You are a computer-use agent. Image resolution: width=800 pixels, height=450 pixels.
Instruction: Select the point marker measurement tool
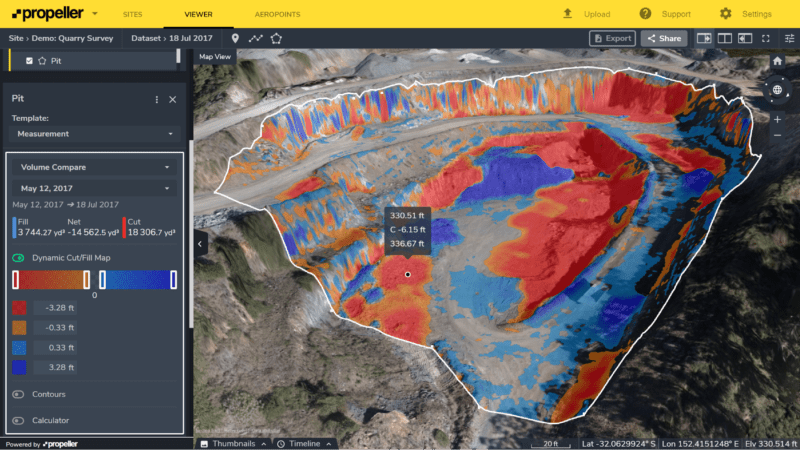click(x=236, y=38)
